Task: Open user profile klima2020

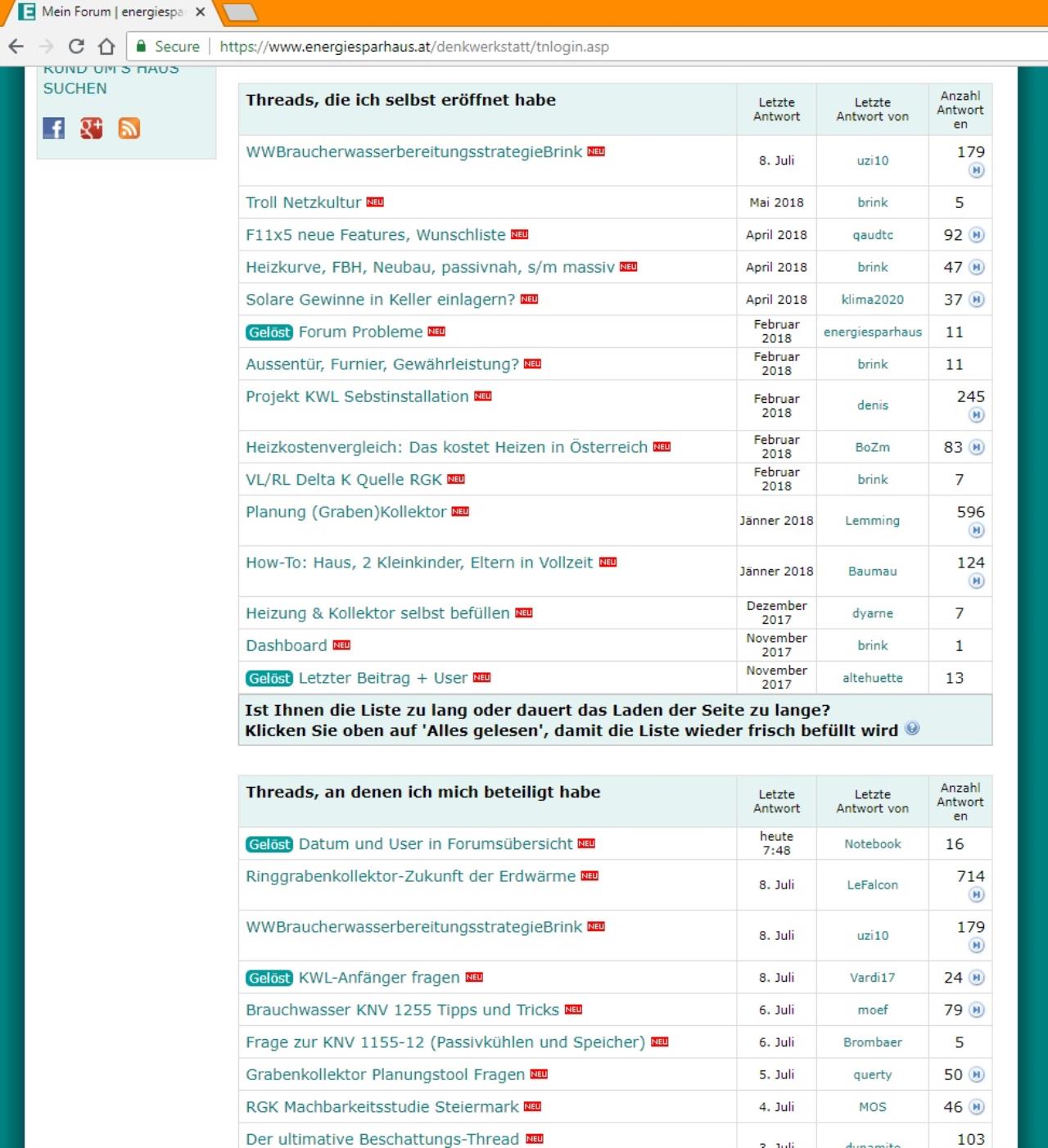Action: click(x=873, y=300)
